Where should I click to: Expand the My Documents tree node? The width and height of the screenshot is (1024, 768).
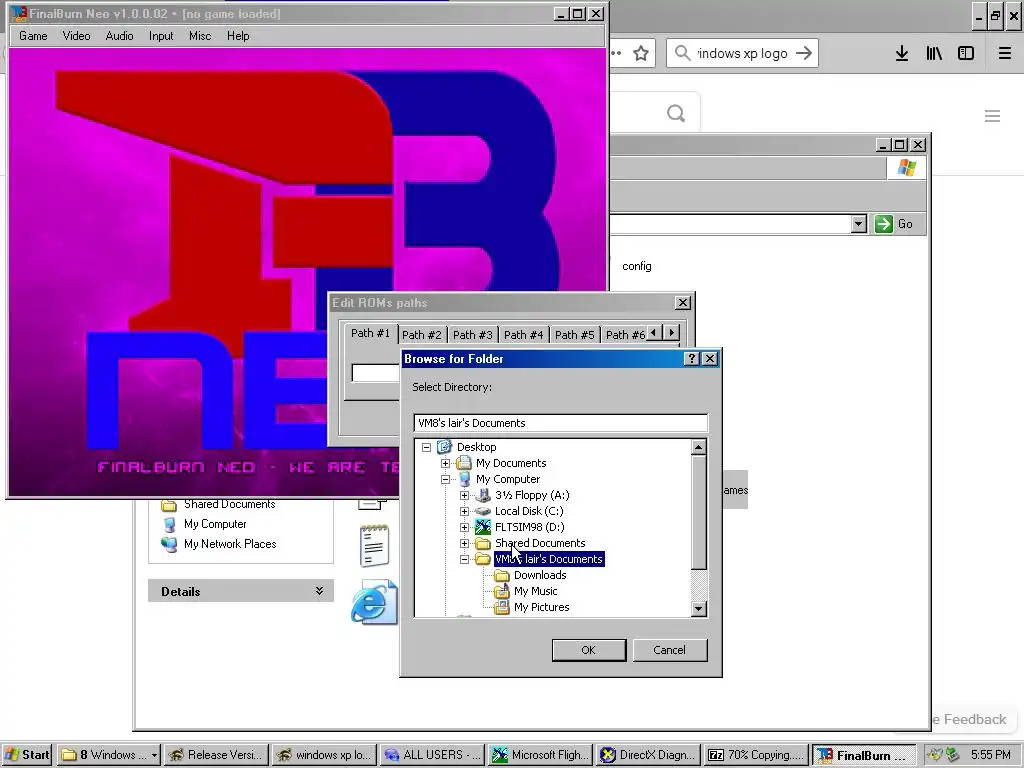pos(445,463)
